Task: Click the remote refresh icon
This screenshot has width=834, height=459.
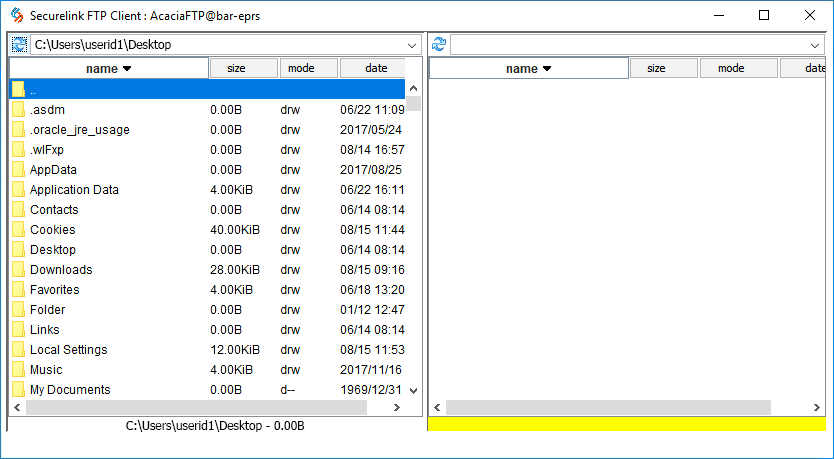Action: [x=438, y=45]
